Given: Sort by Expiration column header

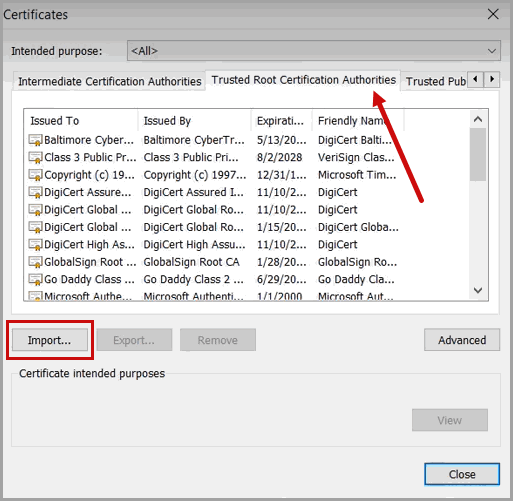Looking at the screenshot, I should tap(282, 121).
